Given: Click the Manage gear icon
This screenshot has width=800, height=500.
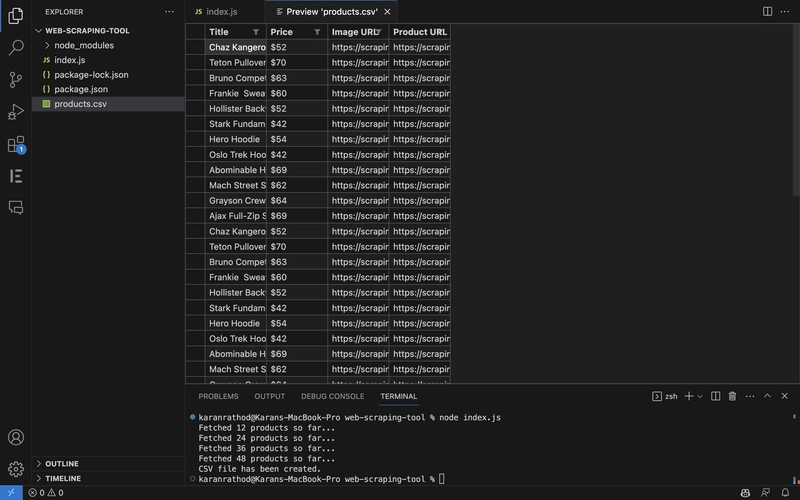Looking at the screenshot, I should pos(16,468).
